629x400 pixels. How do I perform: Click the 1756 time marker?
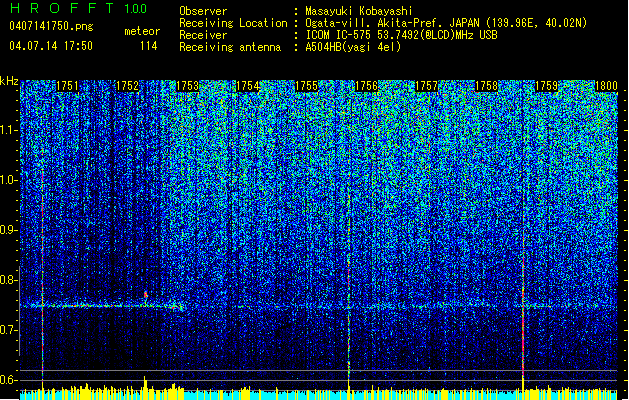click(x=366, y=86)
